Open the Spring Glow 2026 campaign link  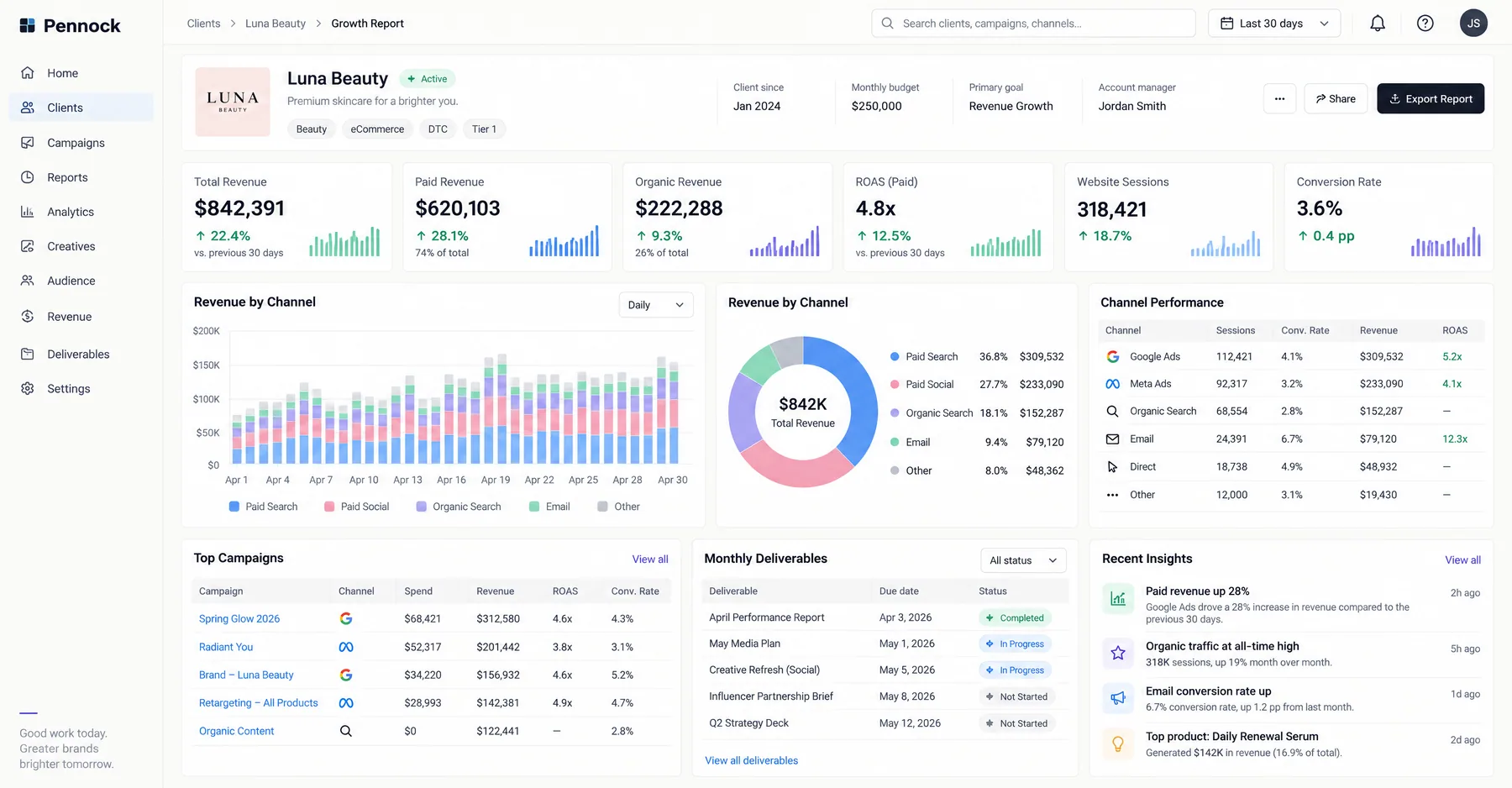coord(239,618)
